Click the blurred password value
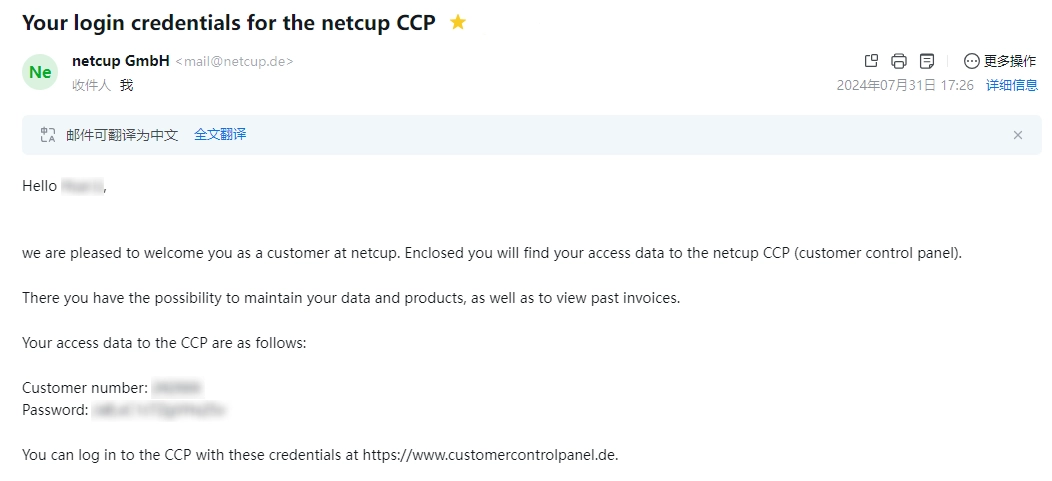The image size is (1052, 481). [x=159, y=409]
